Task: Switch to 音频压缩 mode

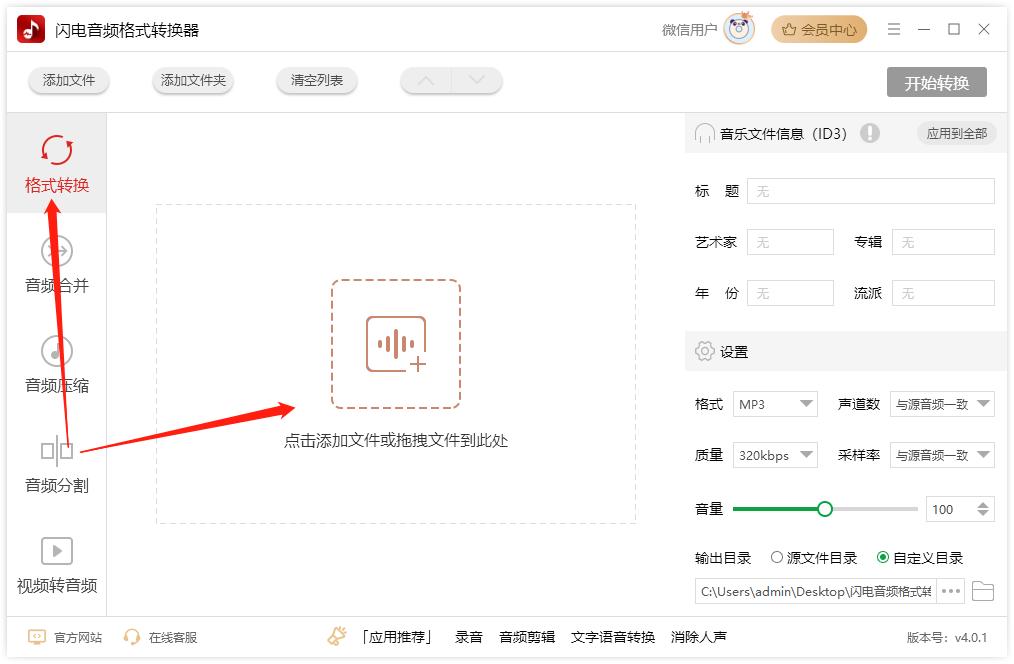Action: [x=57, y=365]
